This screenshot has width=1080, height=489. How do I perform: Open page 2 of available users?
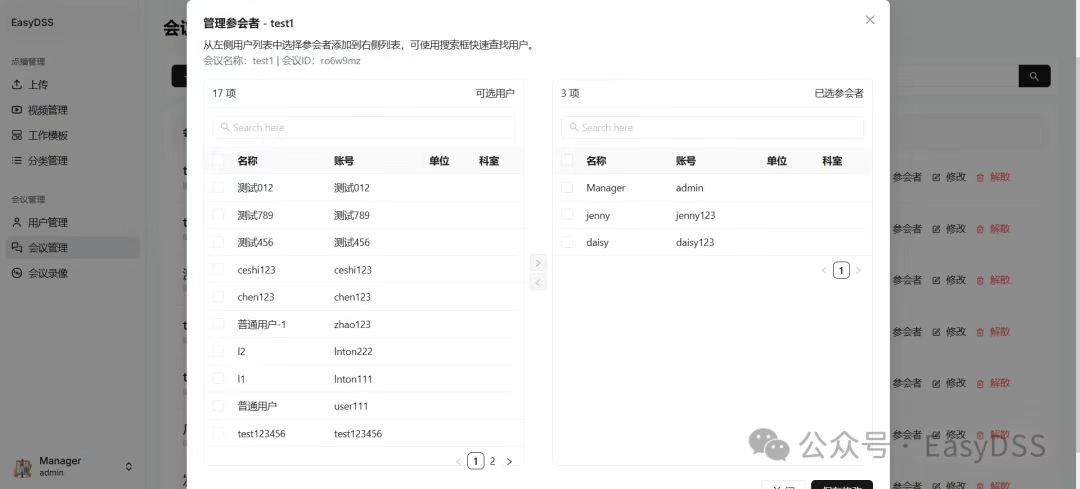tap(492, 461)
